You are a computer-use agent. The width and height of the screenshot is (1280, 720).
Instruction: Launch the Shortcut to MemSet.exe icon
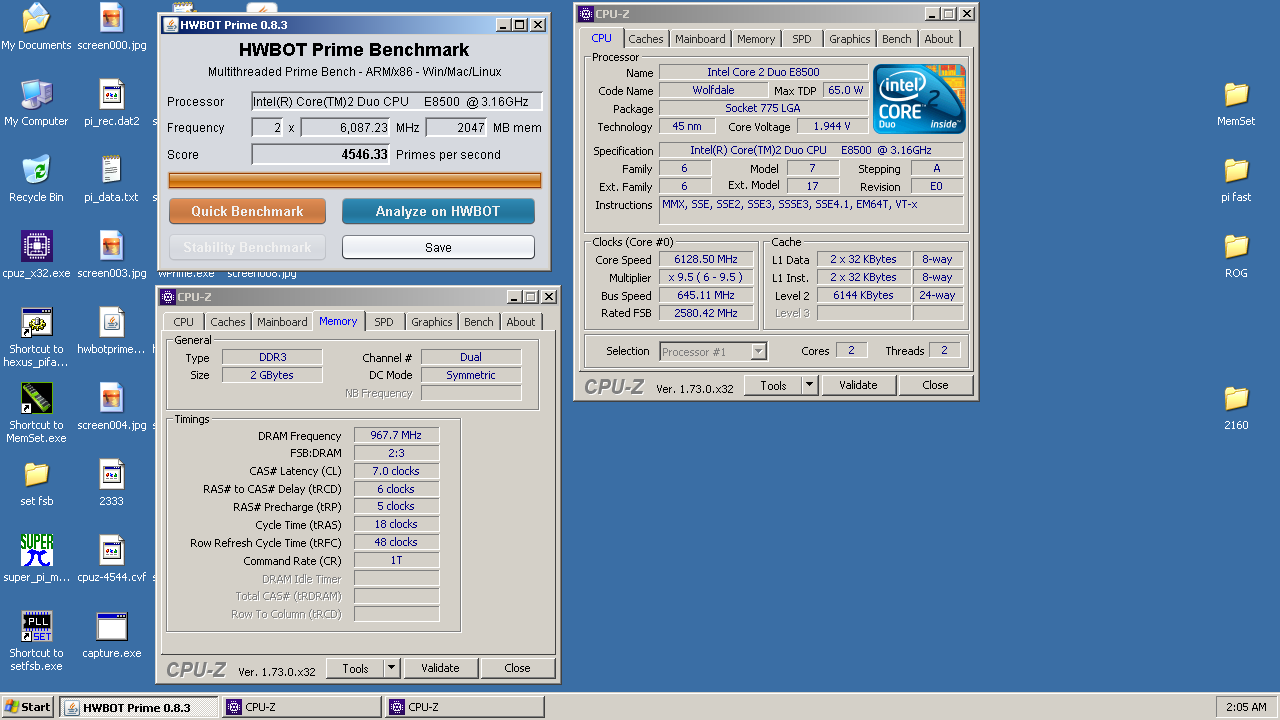(36, 398)
